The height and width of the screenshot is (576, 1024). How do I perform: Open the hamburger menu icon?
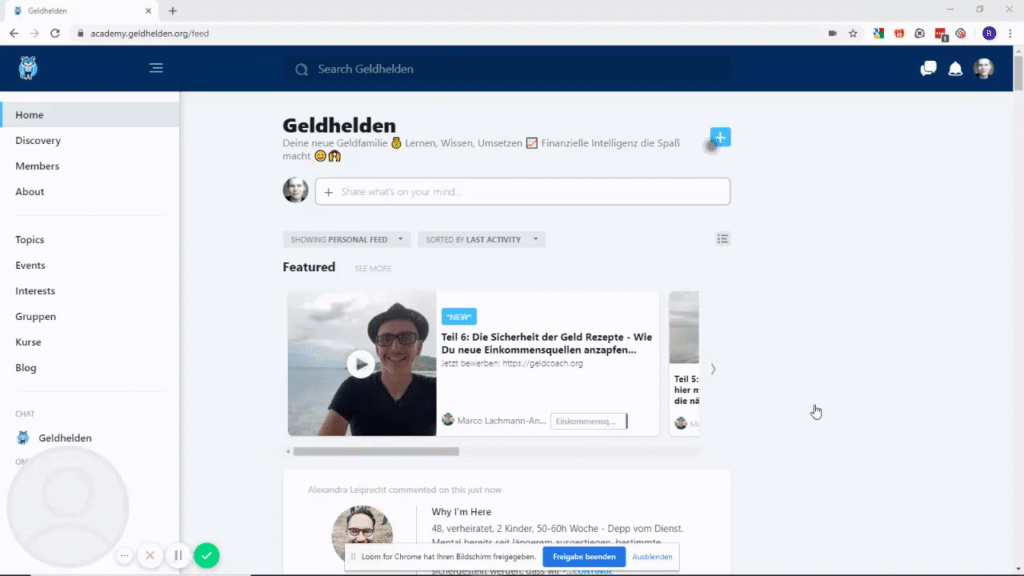click(x=156, y=68)
